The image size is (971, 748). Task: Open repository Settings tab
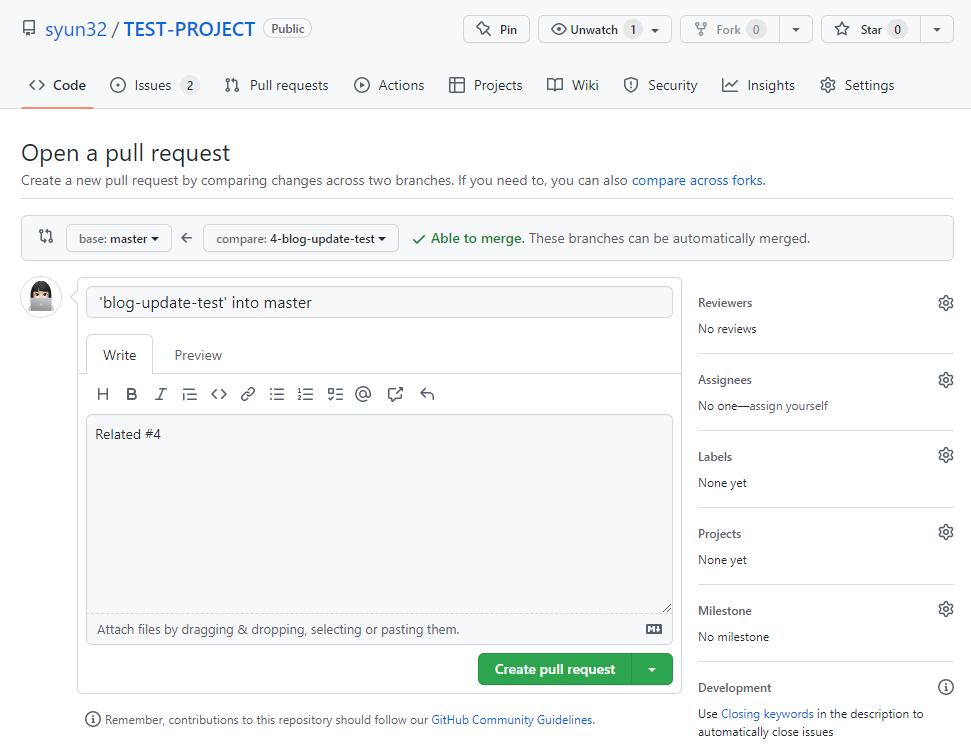pyautogui.click(x=857, y=85)
